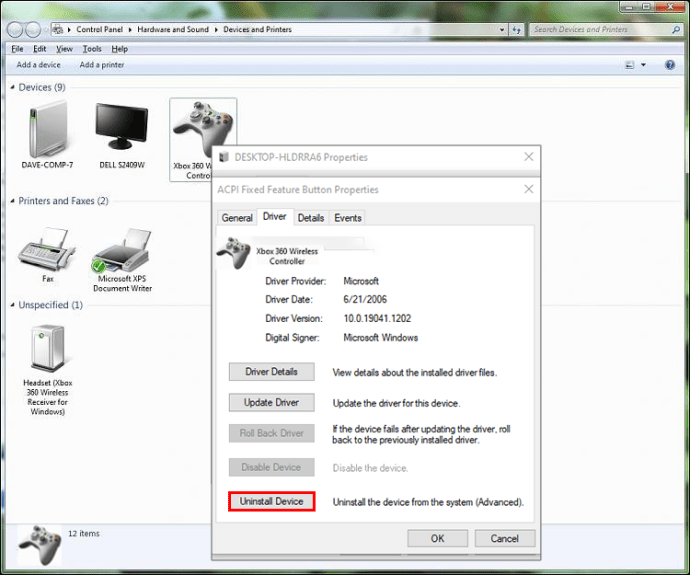Click the Control Panel breadcrumb
This screenshot has width=690, height=575.
[x=99, y=29]
